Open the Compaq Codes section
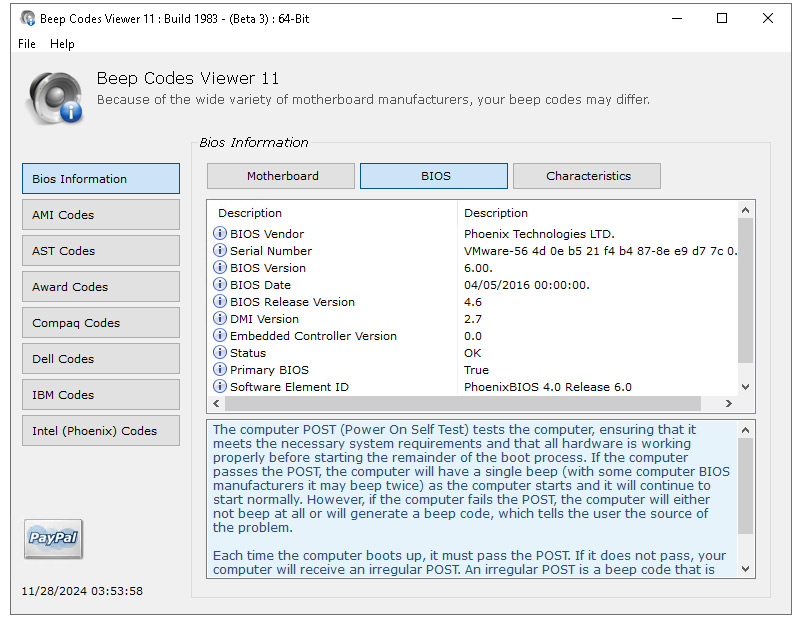The height and width of the screenshot is (618, 796). point(101,322)
